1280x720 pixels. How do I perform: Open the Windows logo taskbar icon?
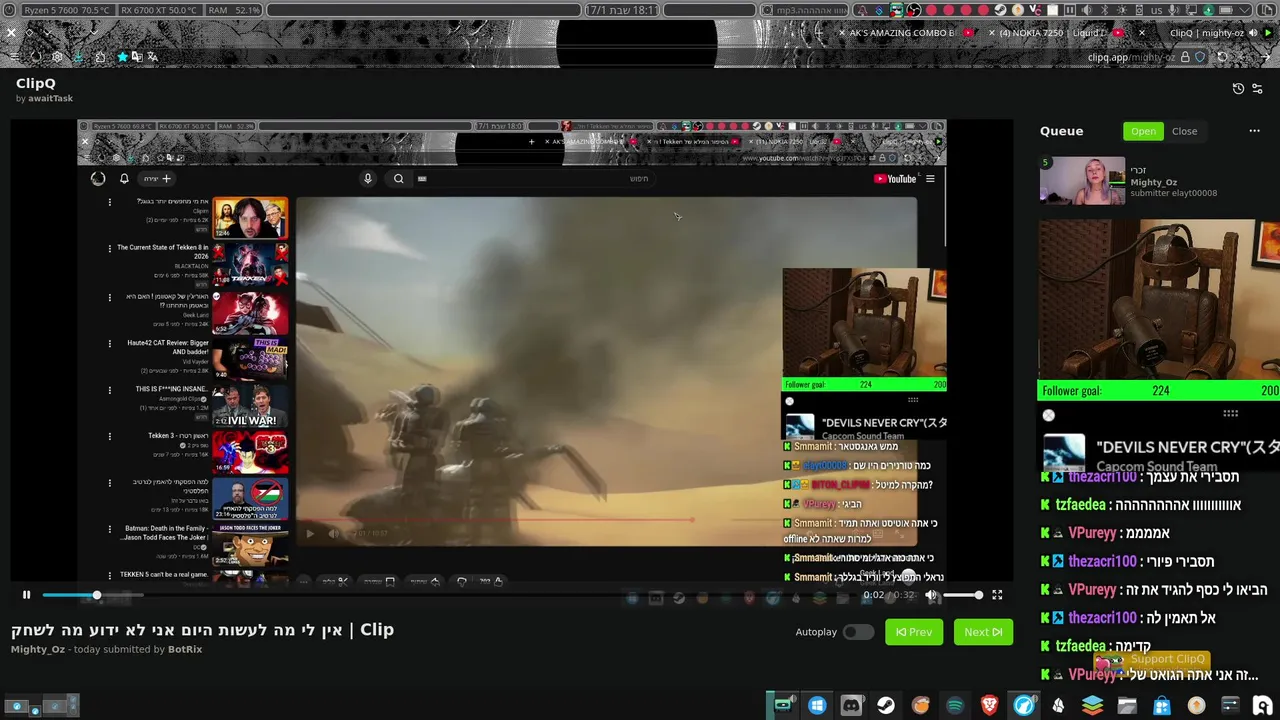[x=817, y=705]
